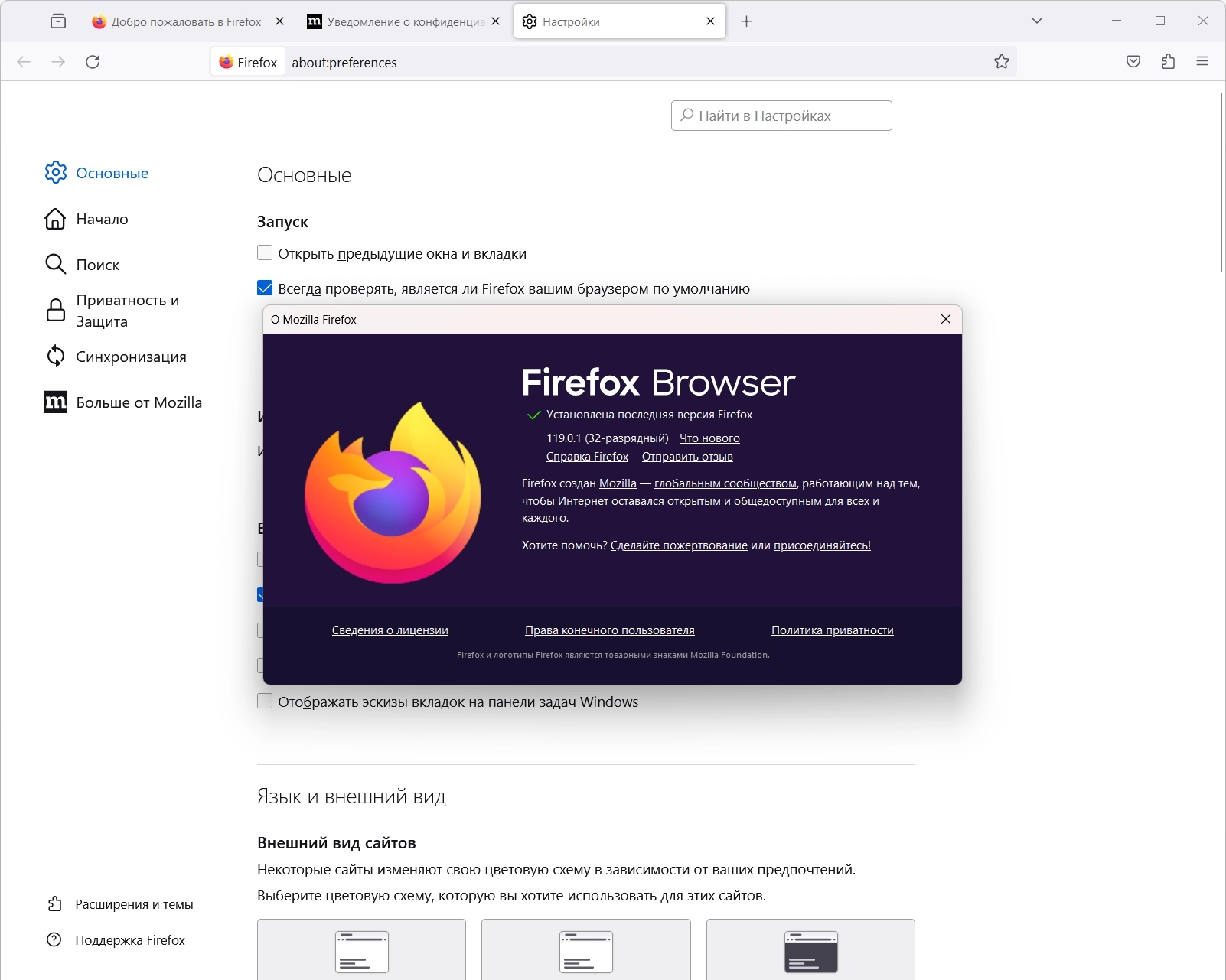The height and width of the screenshot is (980, 1226).
Task: Open the Синхронизация settings category
Action: point(116,357)
